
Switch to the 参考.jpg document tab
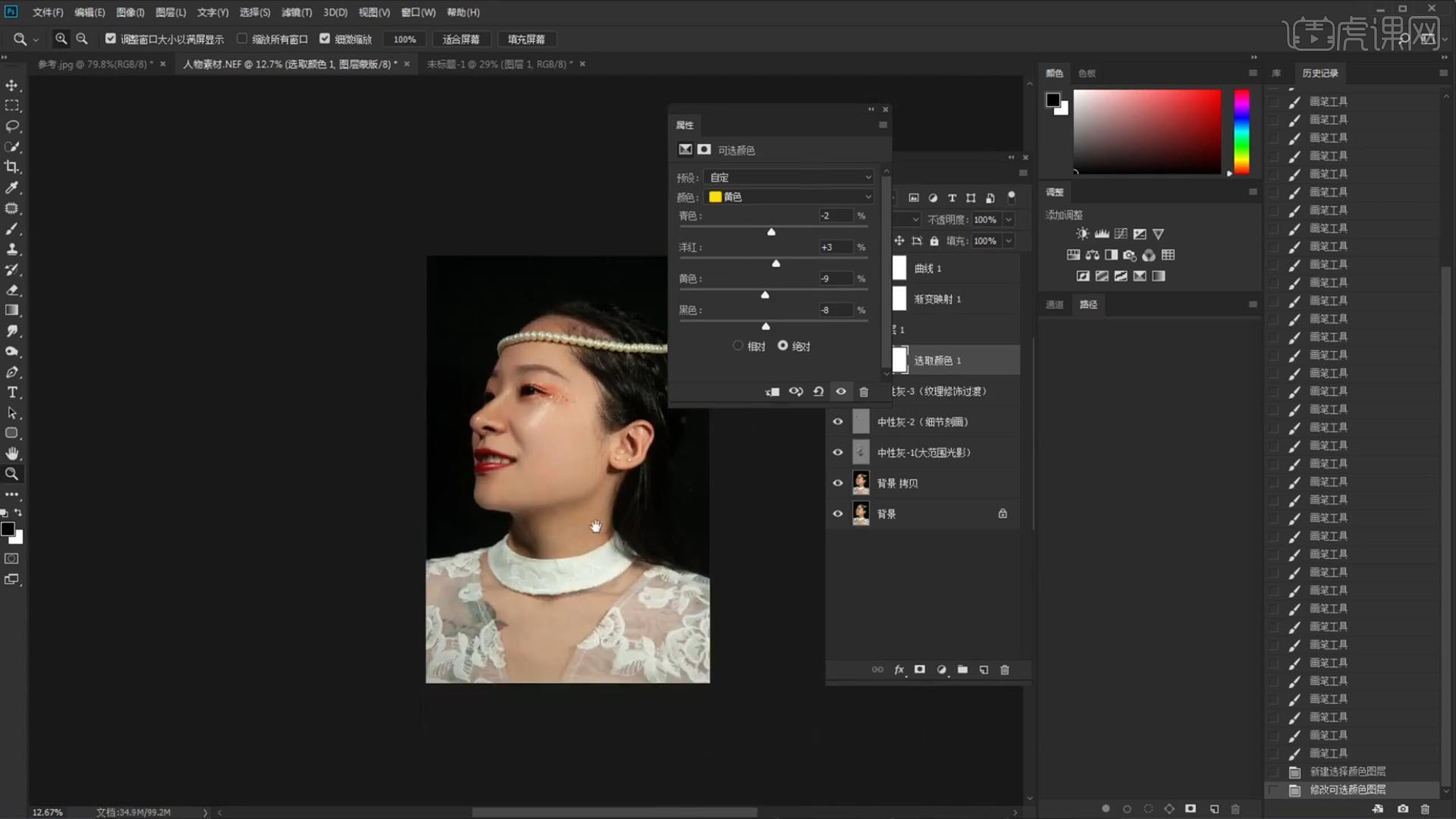point(94,64)
